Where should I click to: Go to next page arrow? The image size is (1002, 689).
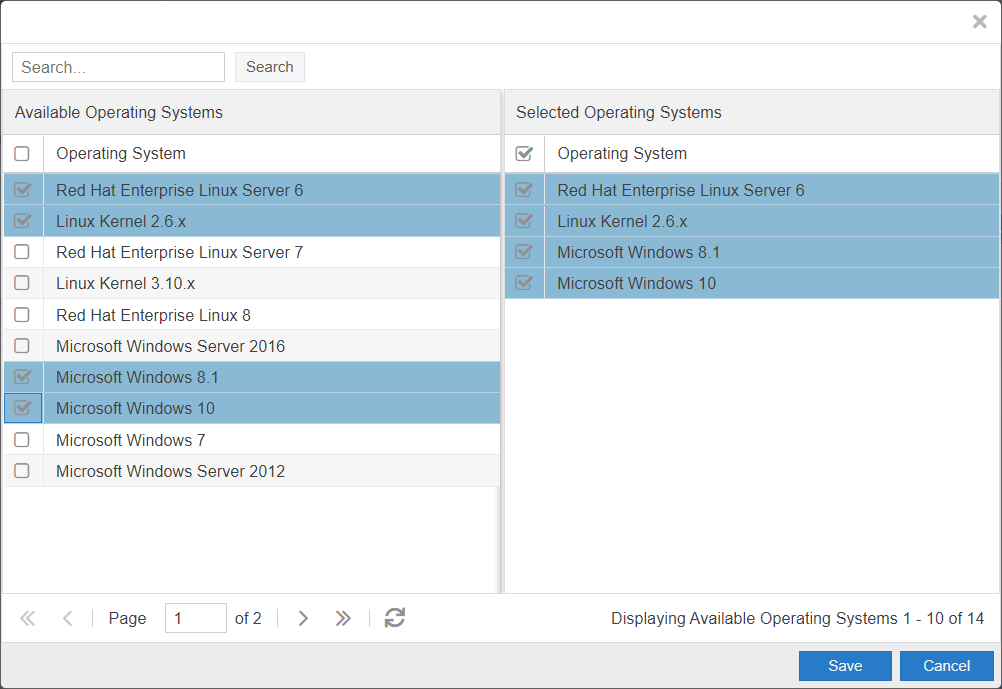pos(303,618)
